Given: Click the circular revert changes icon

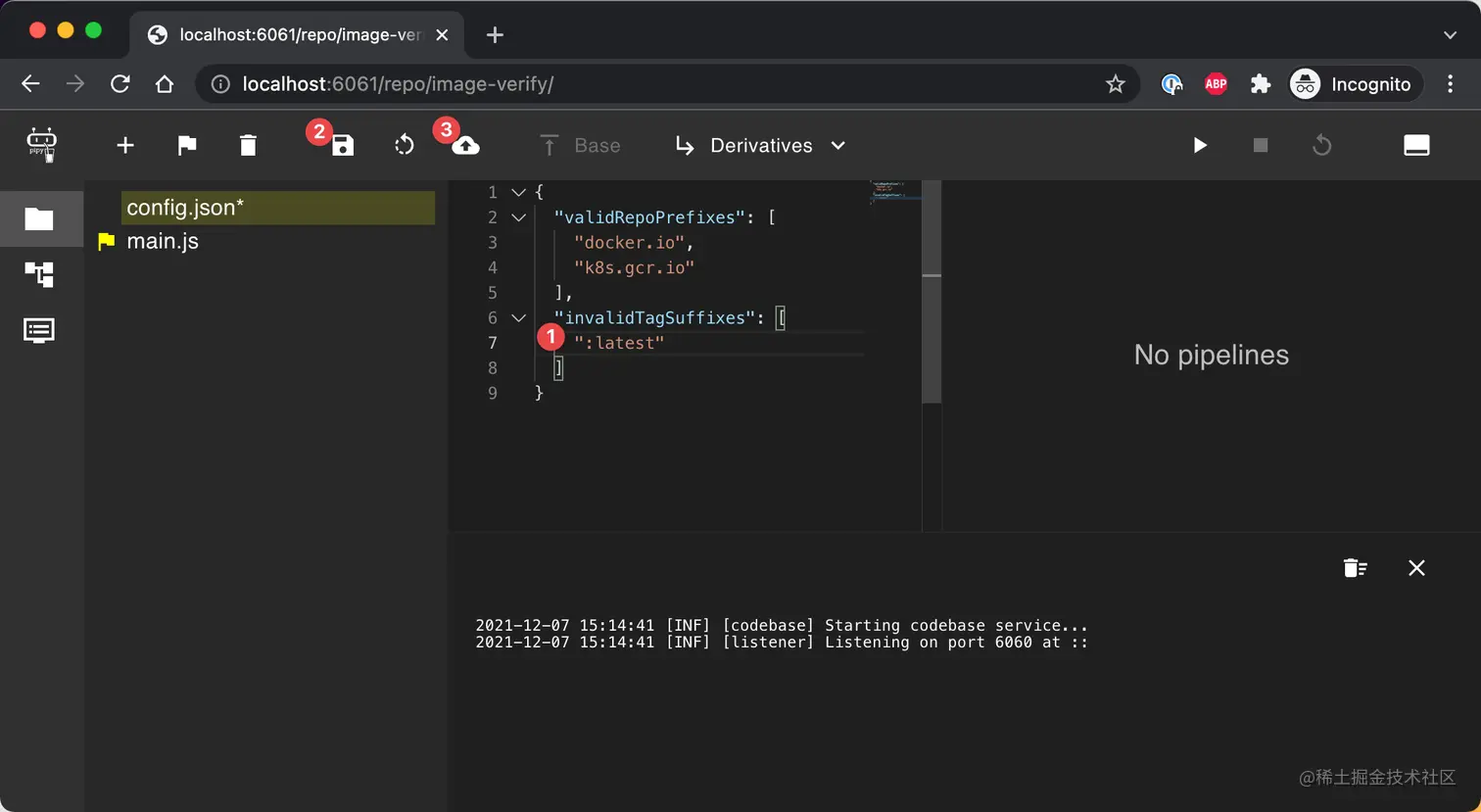Looking at the screenshot, I should tap(405, 146).
